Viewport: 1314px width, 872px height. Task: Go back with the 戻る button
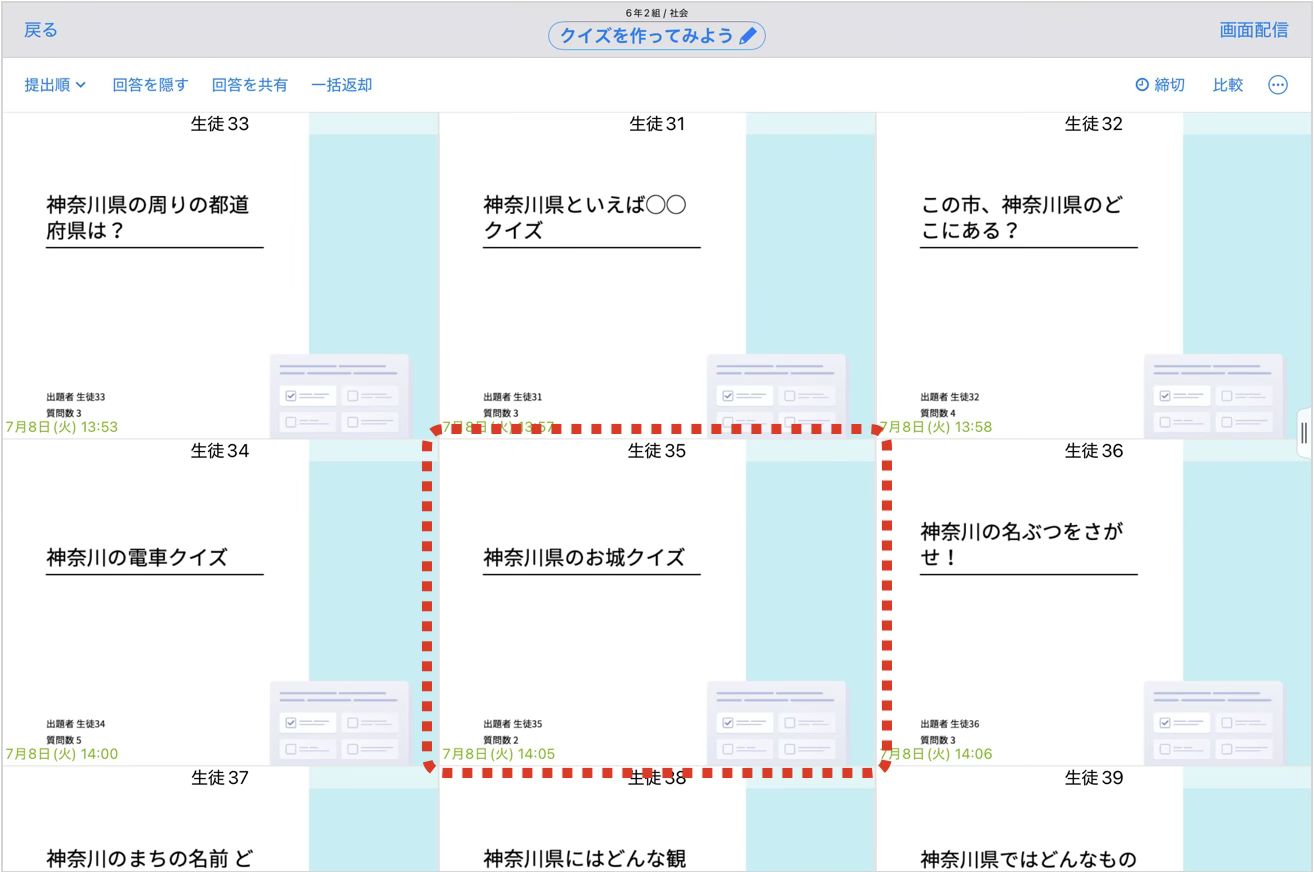[x=41, y=30]
